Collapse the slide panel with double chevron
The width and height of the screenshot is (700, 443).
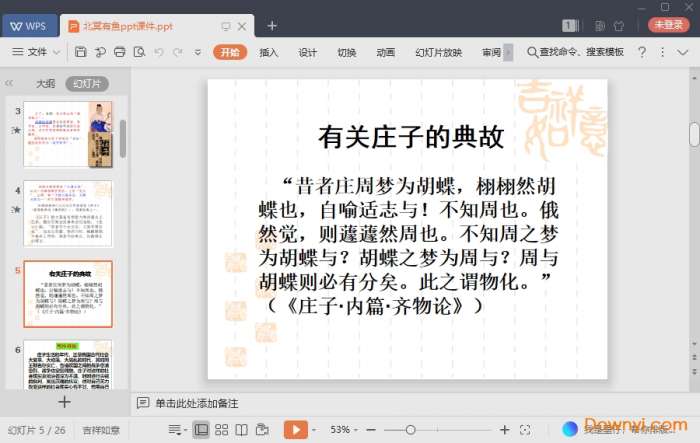(9, 83)
